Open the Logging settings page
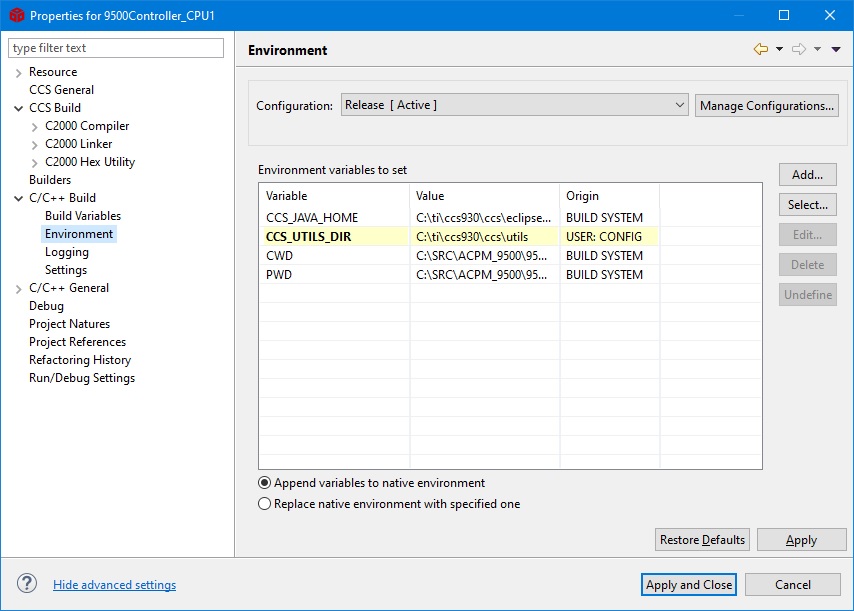 (66, 252)
